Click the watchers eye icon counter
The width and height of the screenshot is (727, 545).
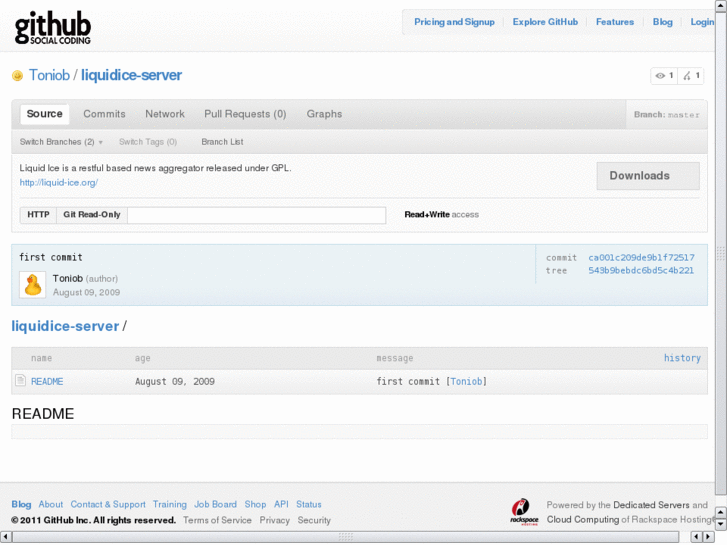coord(664,76)
